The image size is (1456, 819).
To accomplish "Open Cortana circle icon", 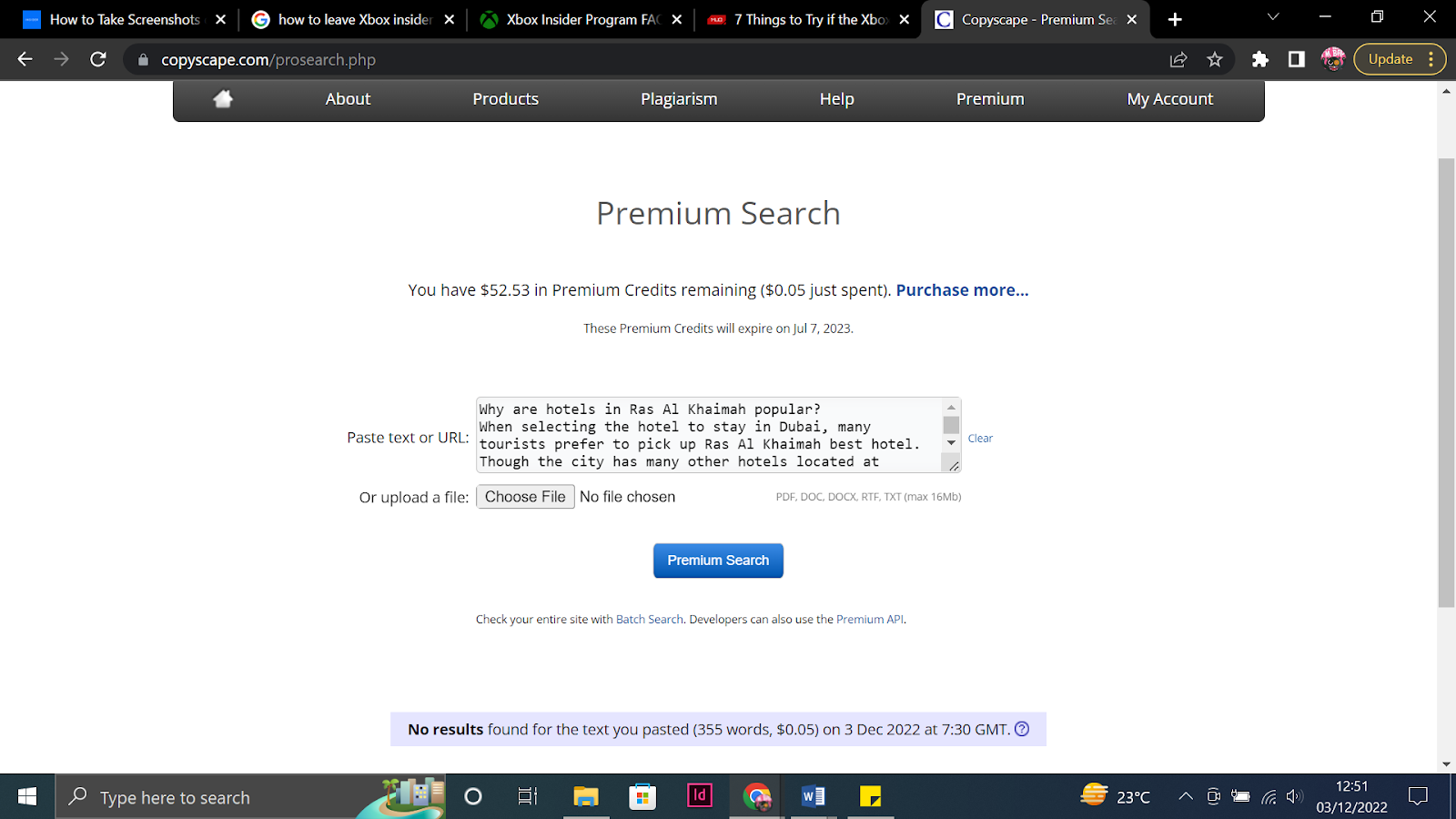I will click(472, 797).
